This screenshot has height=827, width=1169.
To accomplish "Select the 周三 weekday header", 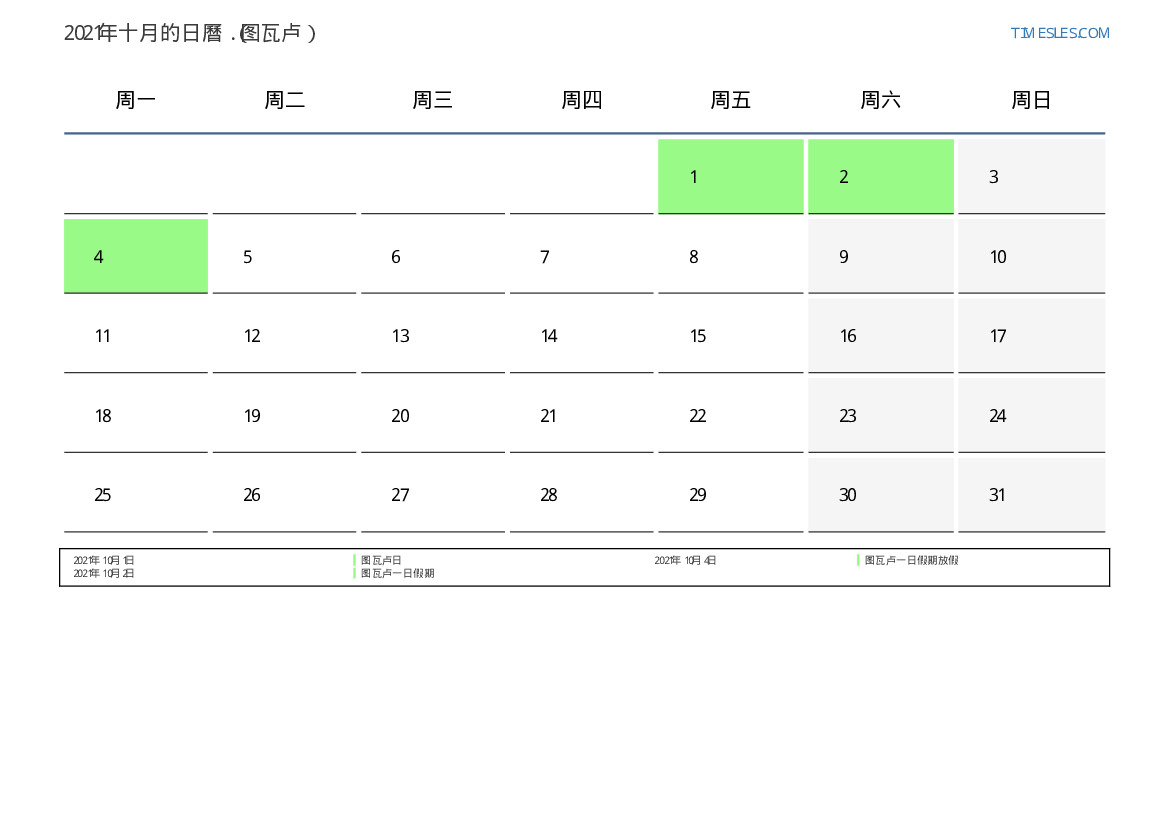I will 433,100.
